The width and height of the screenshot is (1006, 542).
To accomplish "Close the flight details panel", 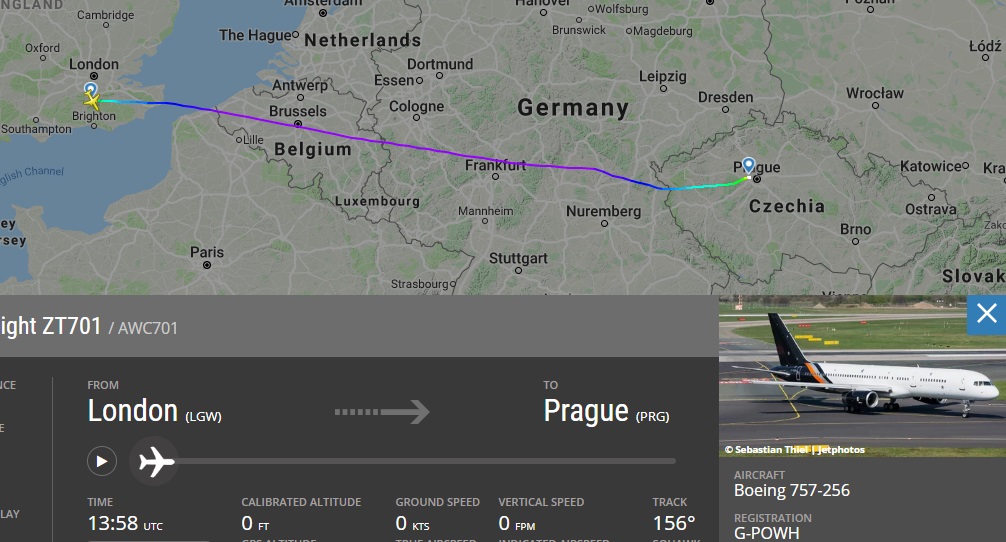I will tap(986, 314).
